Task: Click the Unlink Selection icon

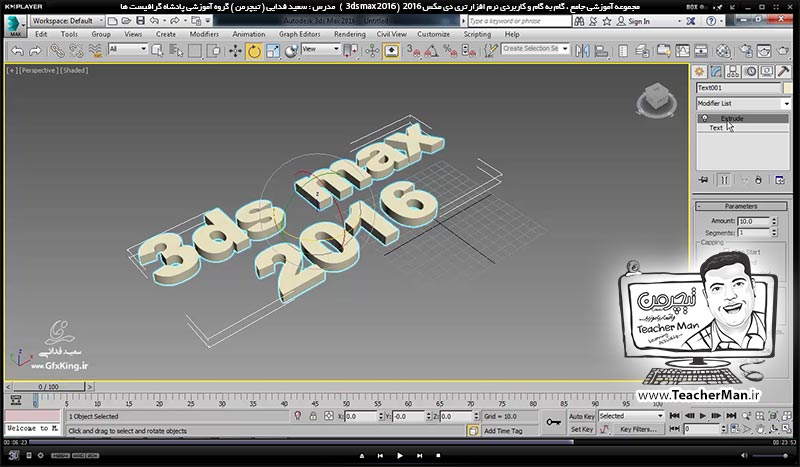Action: pos(76,51)
